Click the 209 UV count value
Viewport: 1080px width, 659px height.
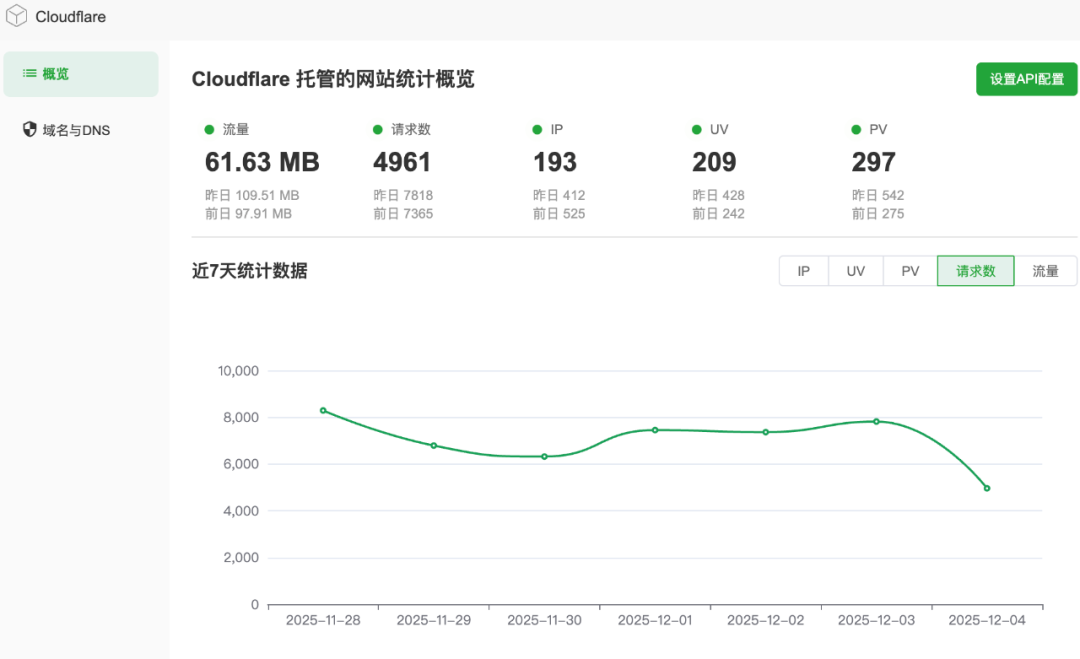pyautogui.click(x=714, y=163)
